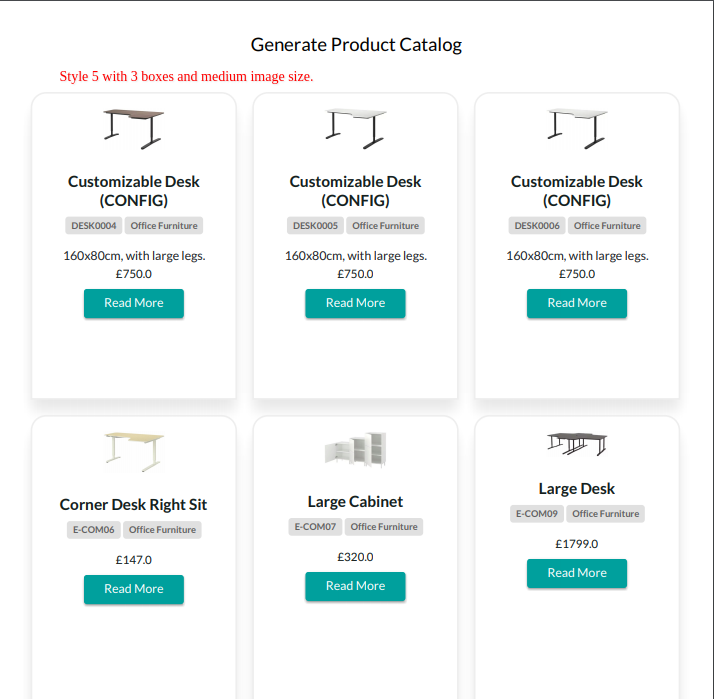
Task: Click the E-COM09 code badge
Action: click(537, 514)
